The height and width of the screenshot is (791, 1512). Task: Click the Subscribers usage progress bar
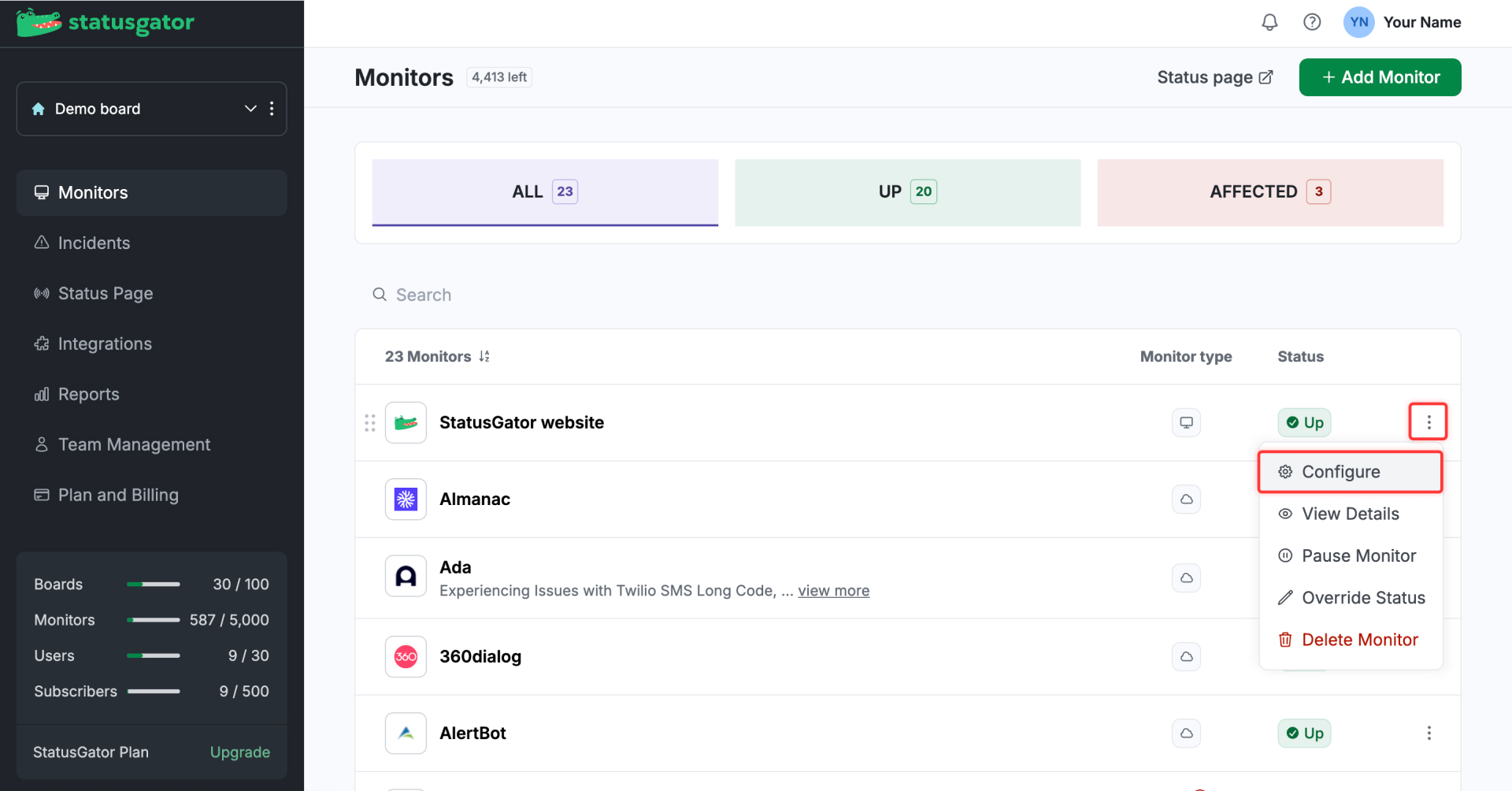[x=154, y=692]
